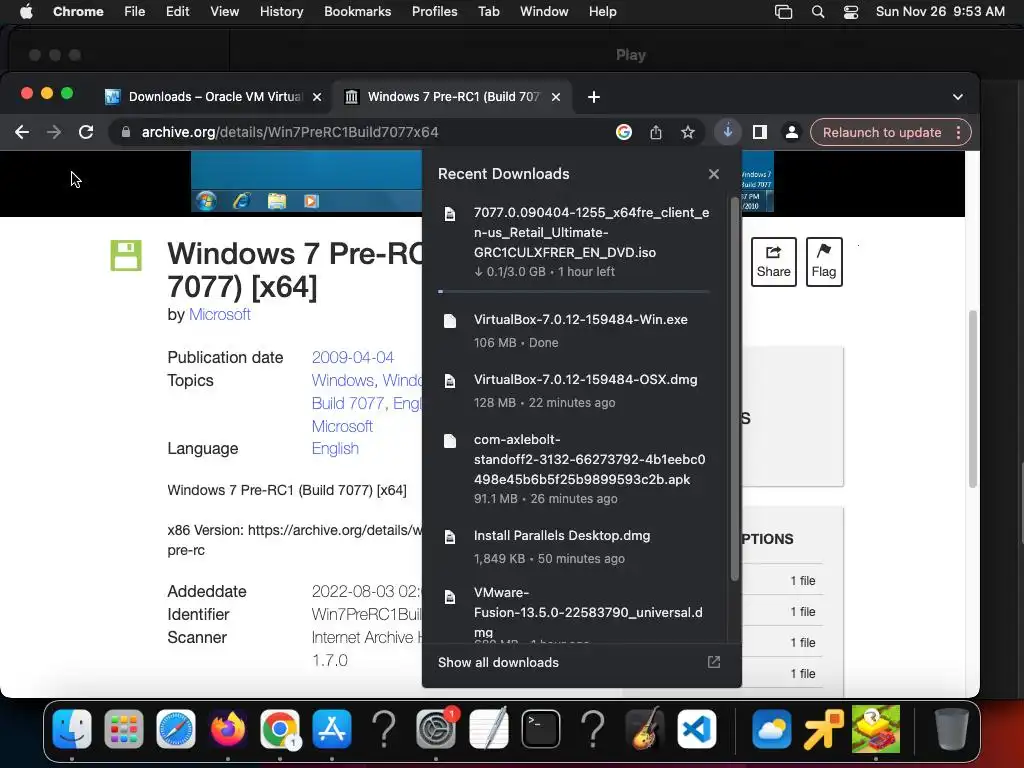Open the 2009-04-04 publication date link
The width and height of the screenshot is (1024, 768).
[353, 358]
